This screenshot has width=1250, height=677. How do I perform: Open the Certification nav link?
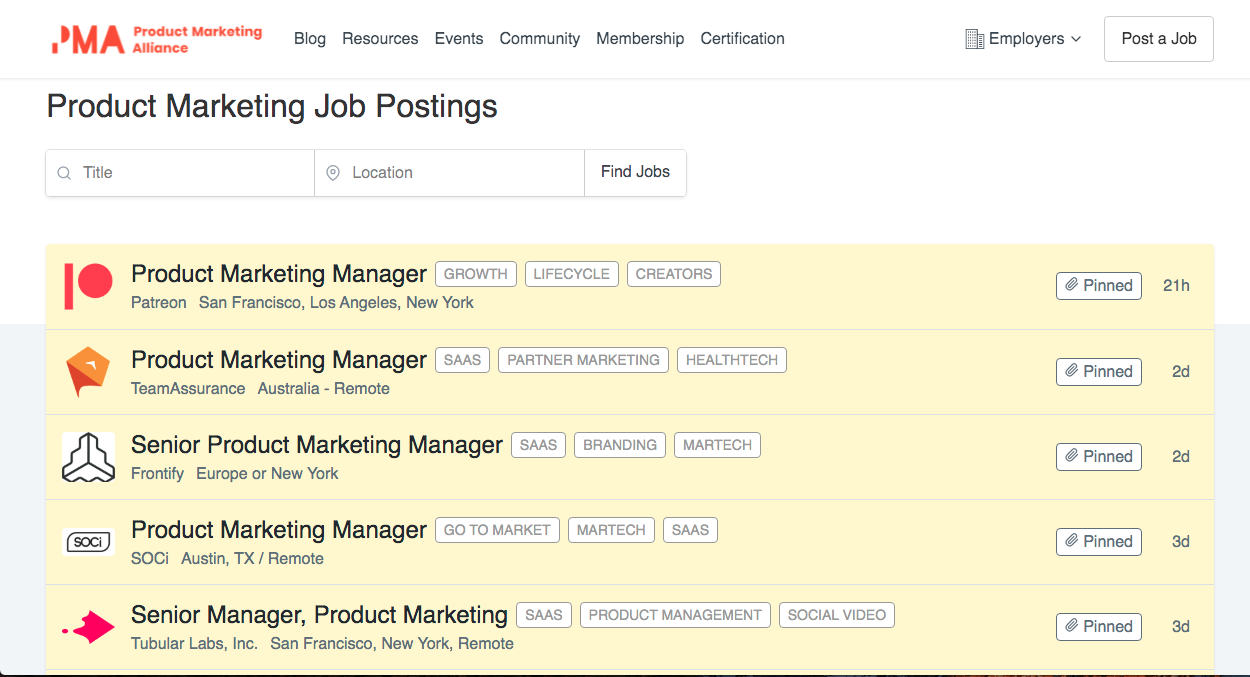tap(742, 39)
